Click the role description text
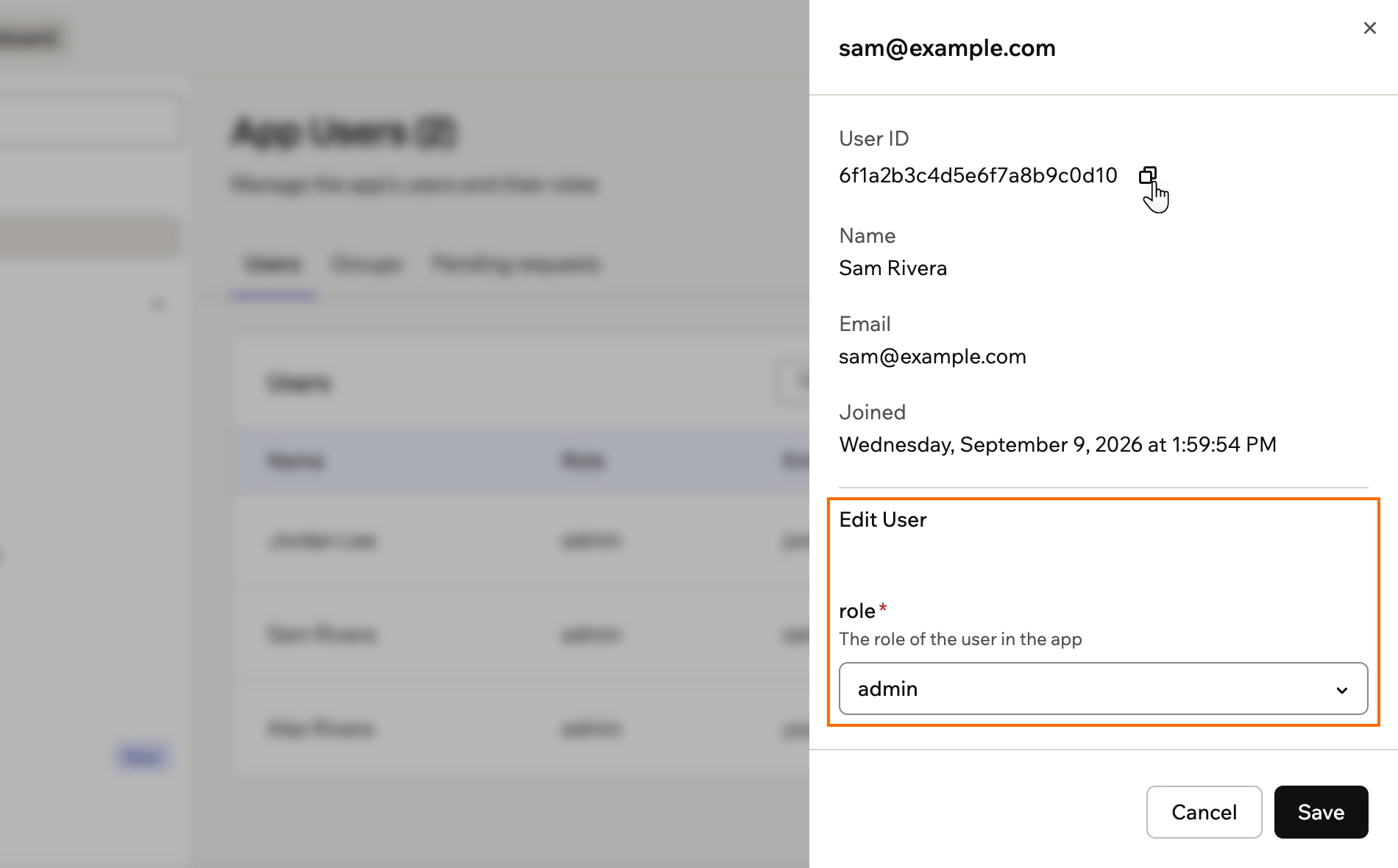 [960, 639]
